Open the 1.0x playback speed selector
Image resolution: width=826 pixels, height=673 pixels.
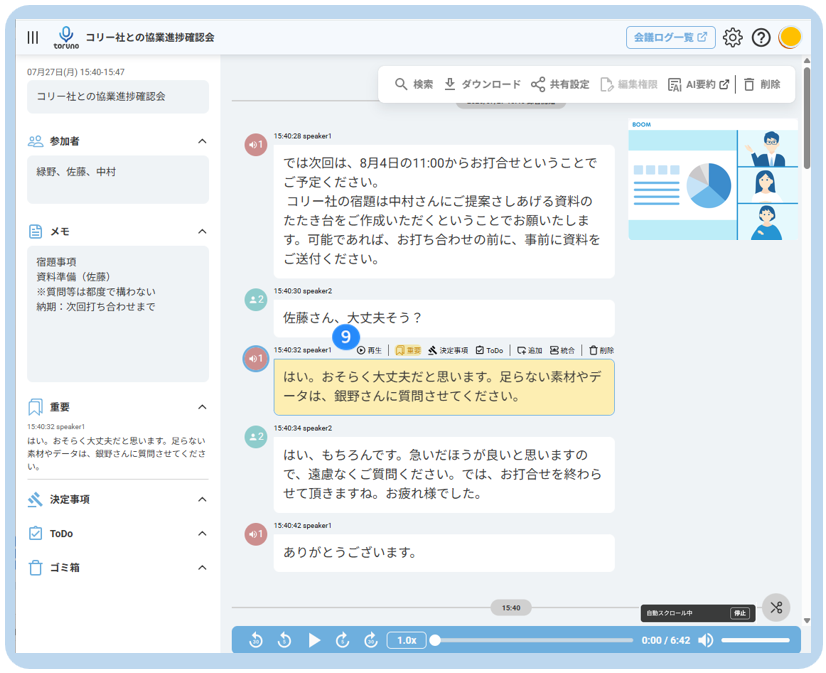tap(406, 640)
